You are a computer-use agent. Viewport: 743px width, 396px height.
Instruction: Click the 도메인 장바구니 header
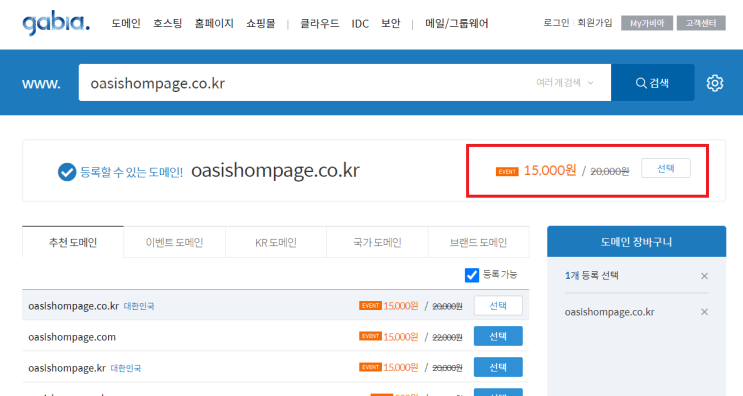[636, 242]
